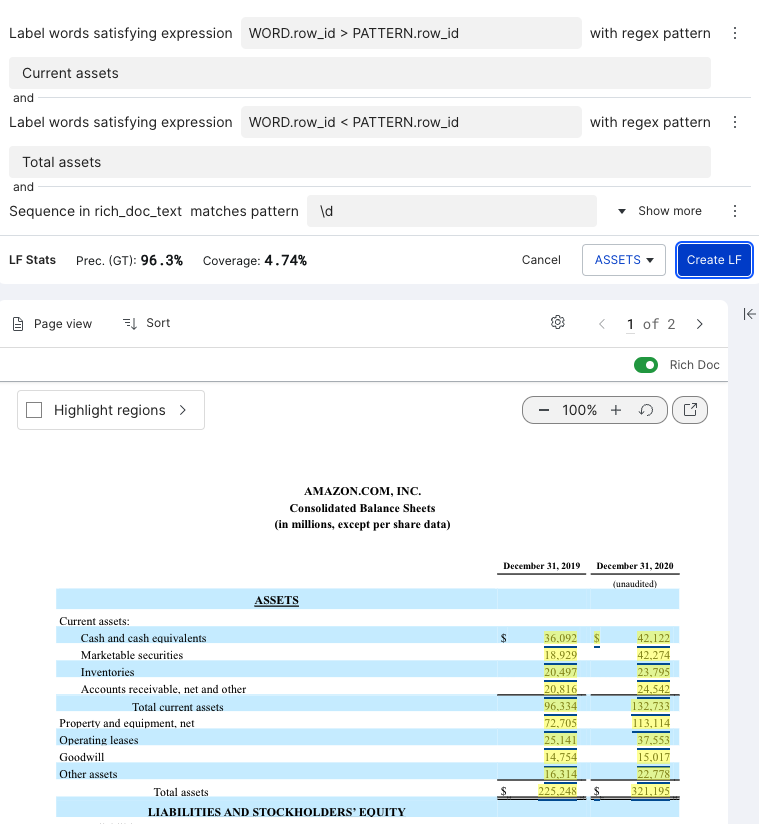
Task: Click the Page view document icon
Action: point(18,324)
